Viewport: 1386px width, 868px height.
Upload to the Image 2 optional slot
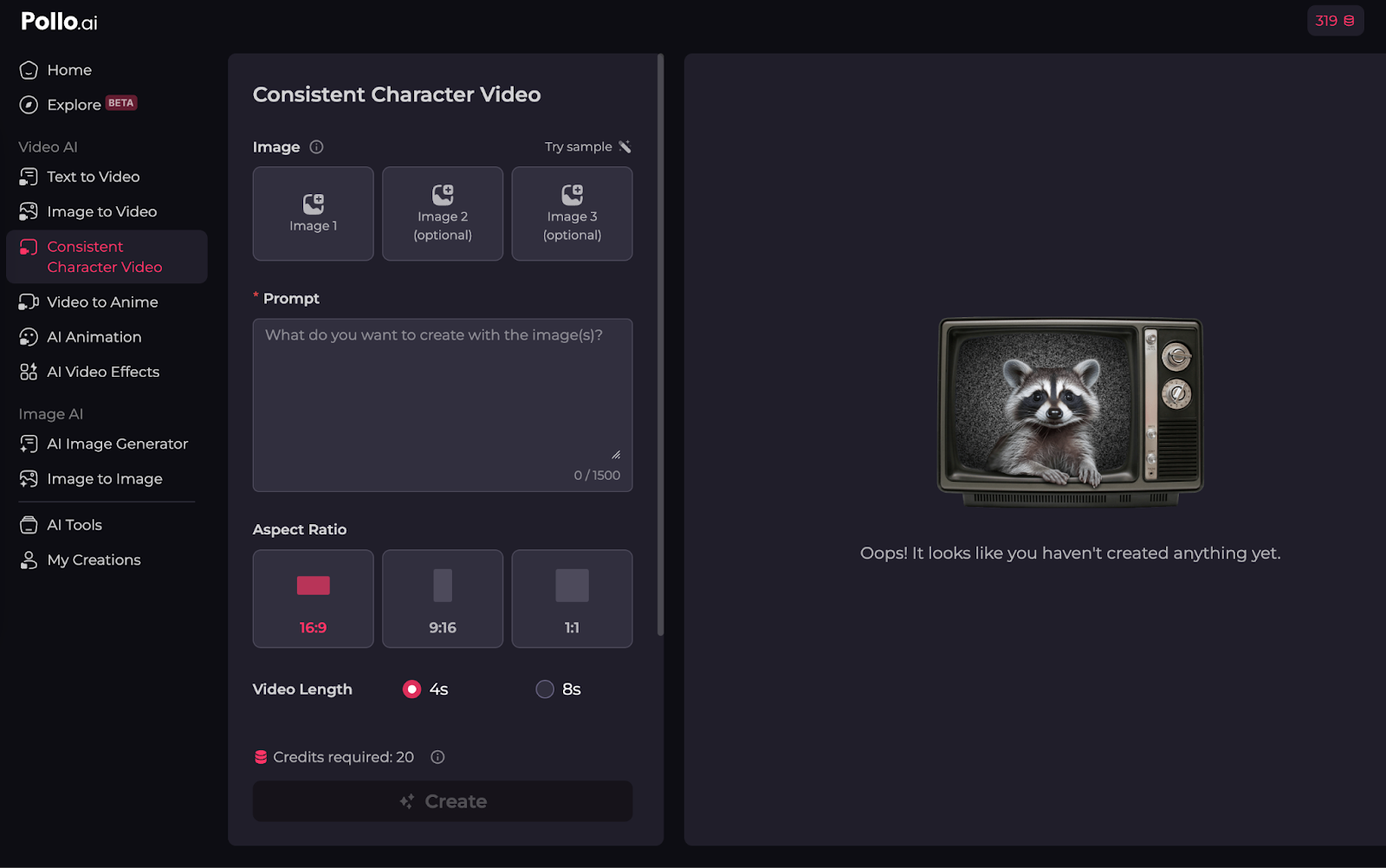443,213
